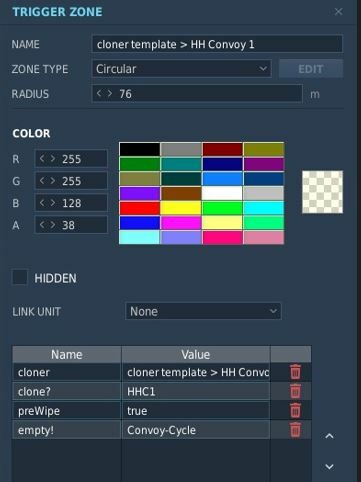Pick the bright green color swatch
This screenshot has height=482, width=361.
(x=222, y=208)
